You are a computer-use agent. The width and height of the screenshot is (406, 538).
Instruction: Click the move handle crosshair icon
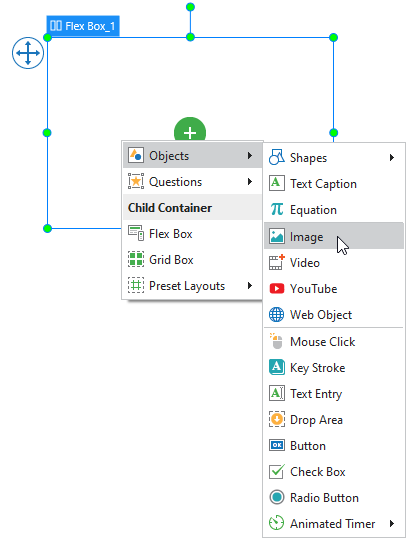click(28, 53)
